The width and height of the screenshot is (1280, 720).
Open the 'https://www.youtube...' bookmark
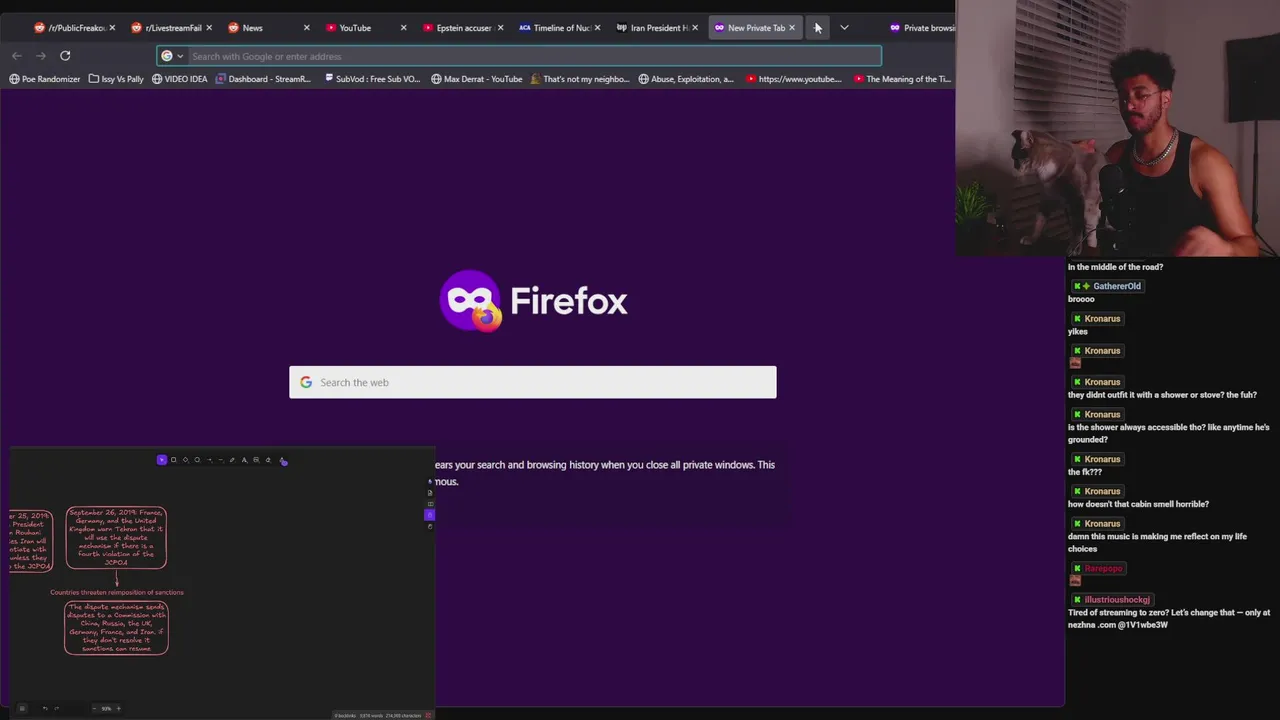pos(794,79)
